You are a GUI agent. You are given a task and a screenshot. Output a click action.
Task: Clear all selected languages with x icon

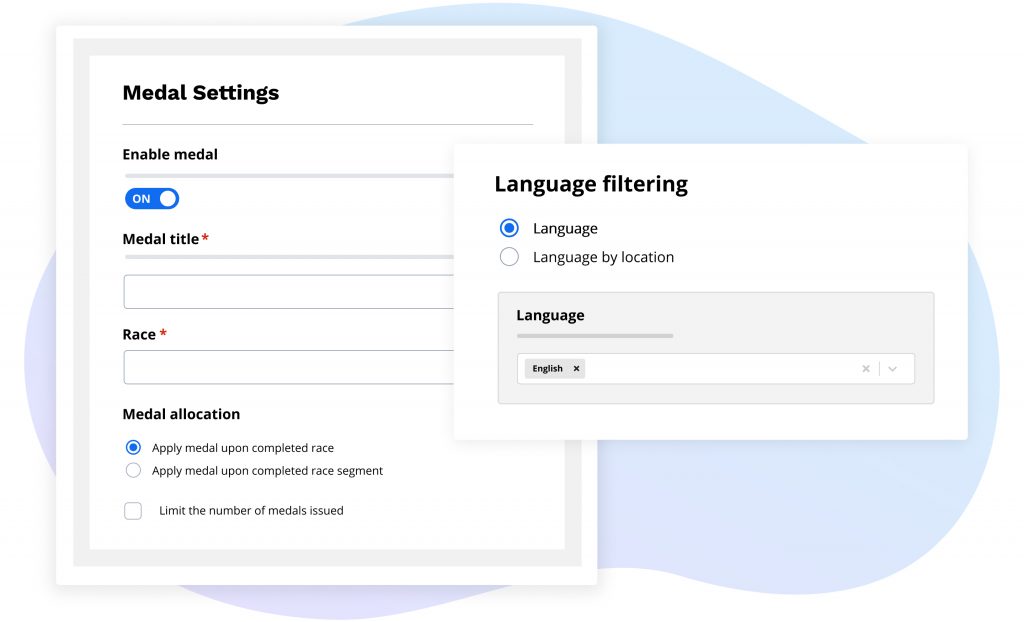[866, 369]
